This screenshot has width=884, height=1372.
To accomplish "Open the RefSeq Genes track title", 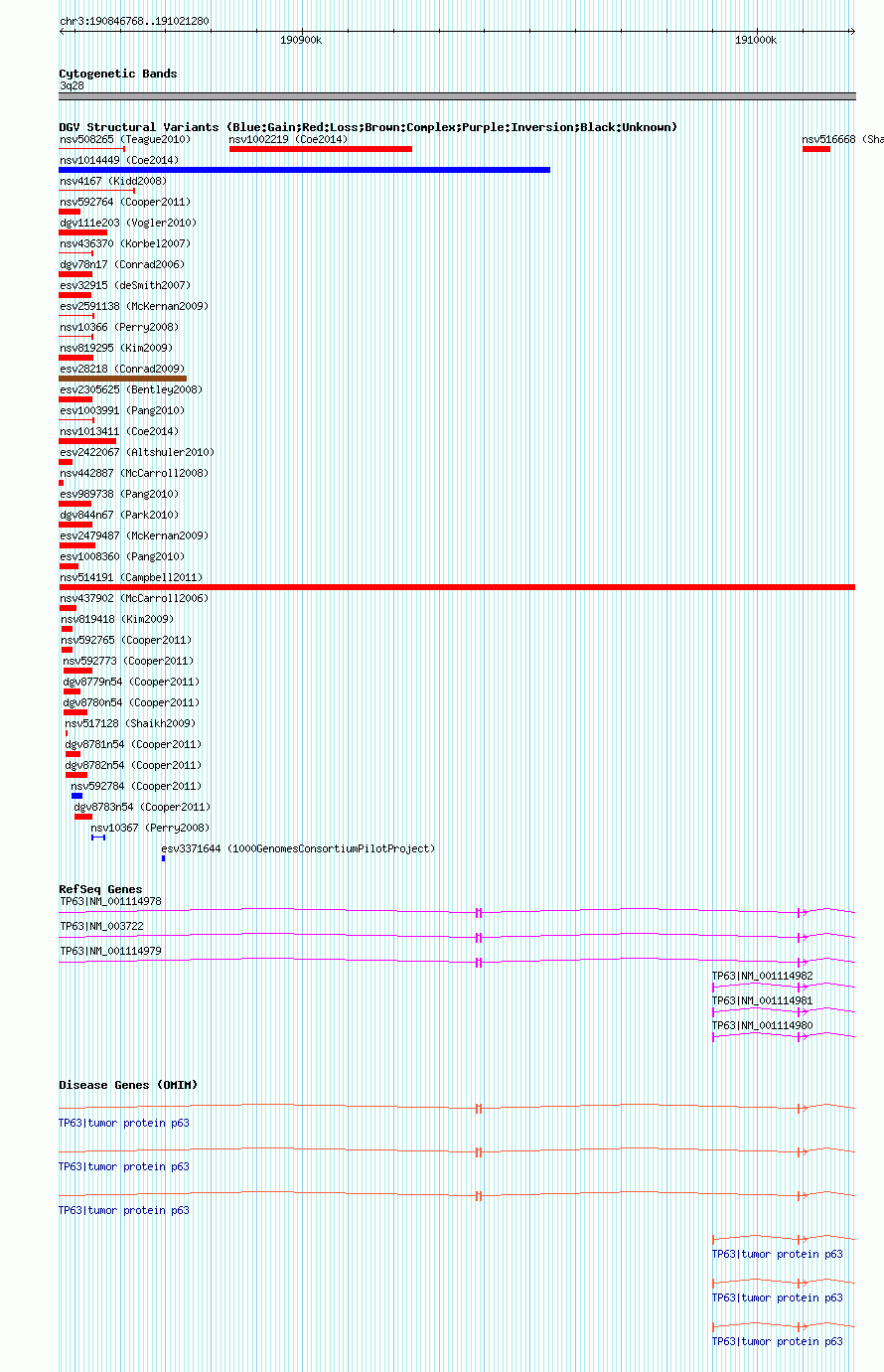I will coord(101,889).
